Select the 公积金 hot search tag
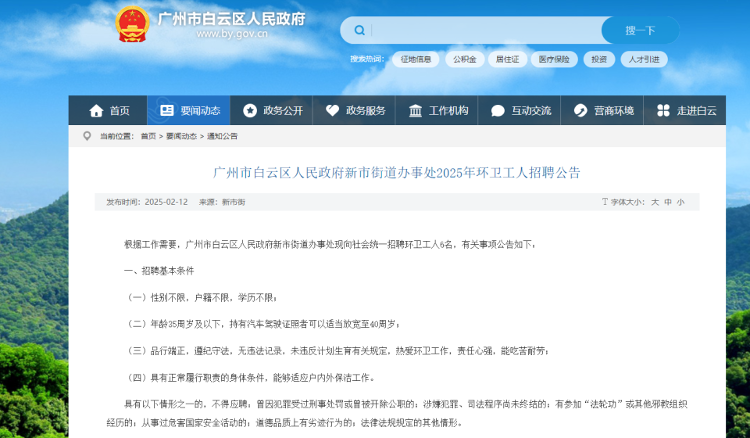The height and width of the screenshot is (438, 750). click(465, 59)
